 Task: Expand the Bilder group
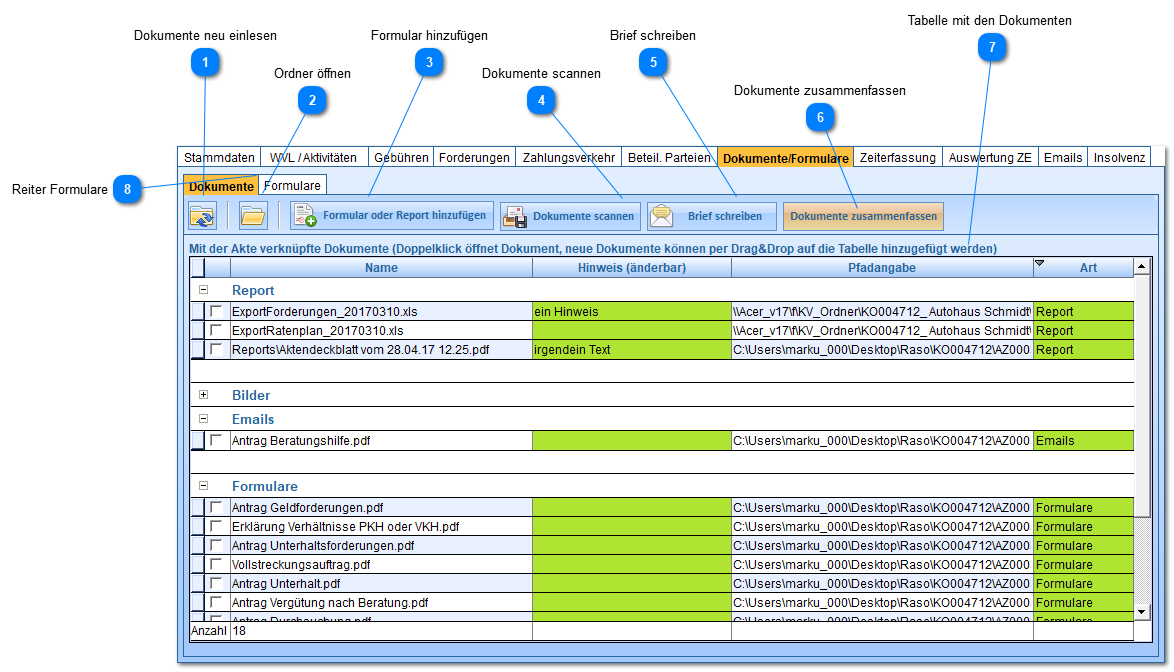204,395
